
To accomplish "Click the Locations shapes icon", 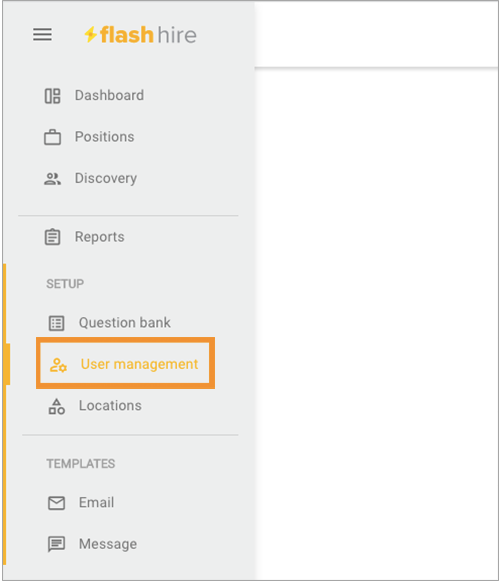I will (56, 406).
